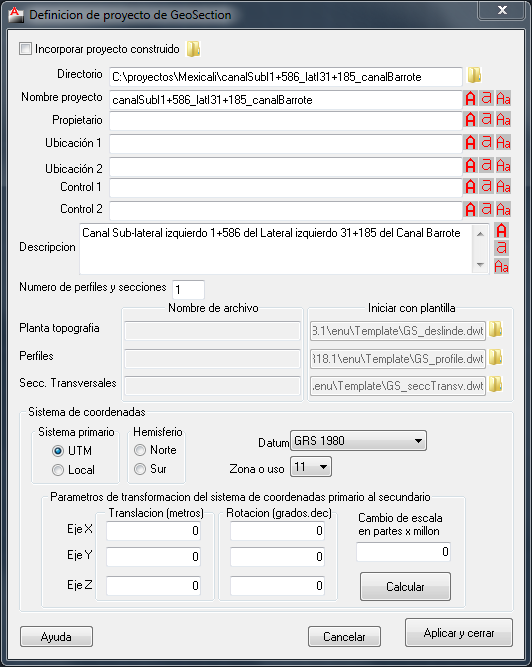Focus the Control 2 input field

(286, 211)
